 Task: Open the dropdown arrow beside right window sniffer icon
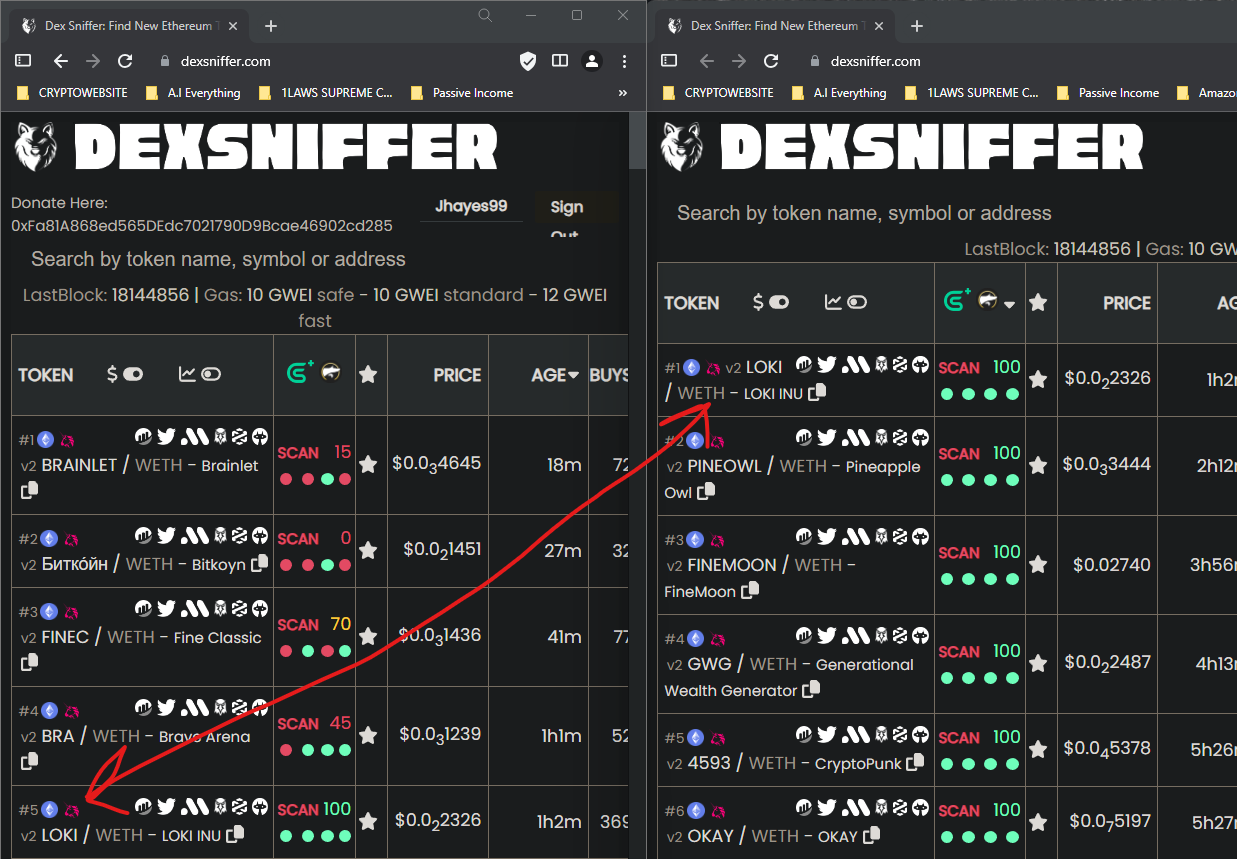(x=1010, y=304)
